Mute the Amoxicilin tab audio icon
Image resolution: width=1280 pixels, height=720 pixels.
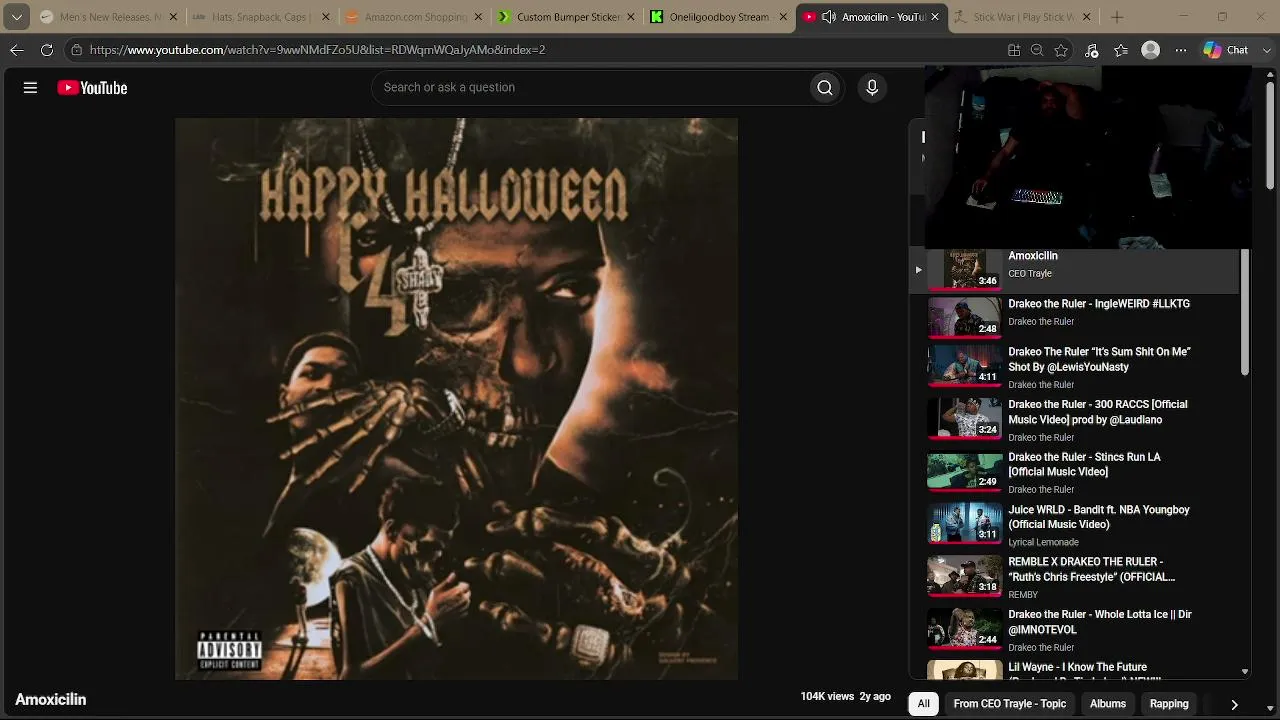[x=829, y=17]
